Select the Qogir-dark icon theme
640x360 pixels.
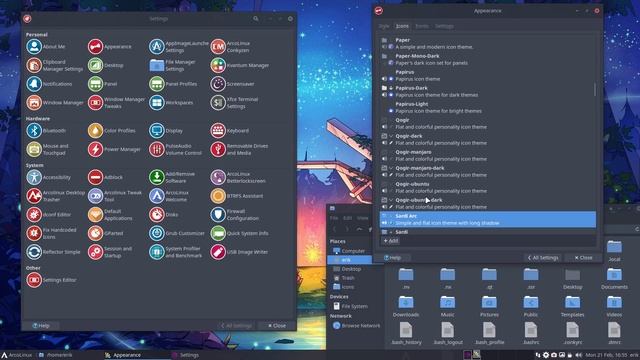tap(488, 139)
